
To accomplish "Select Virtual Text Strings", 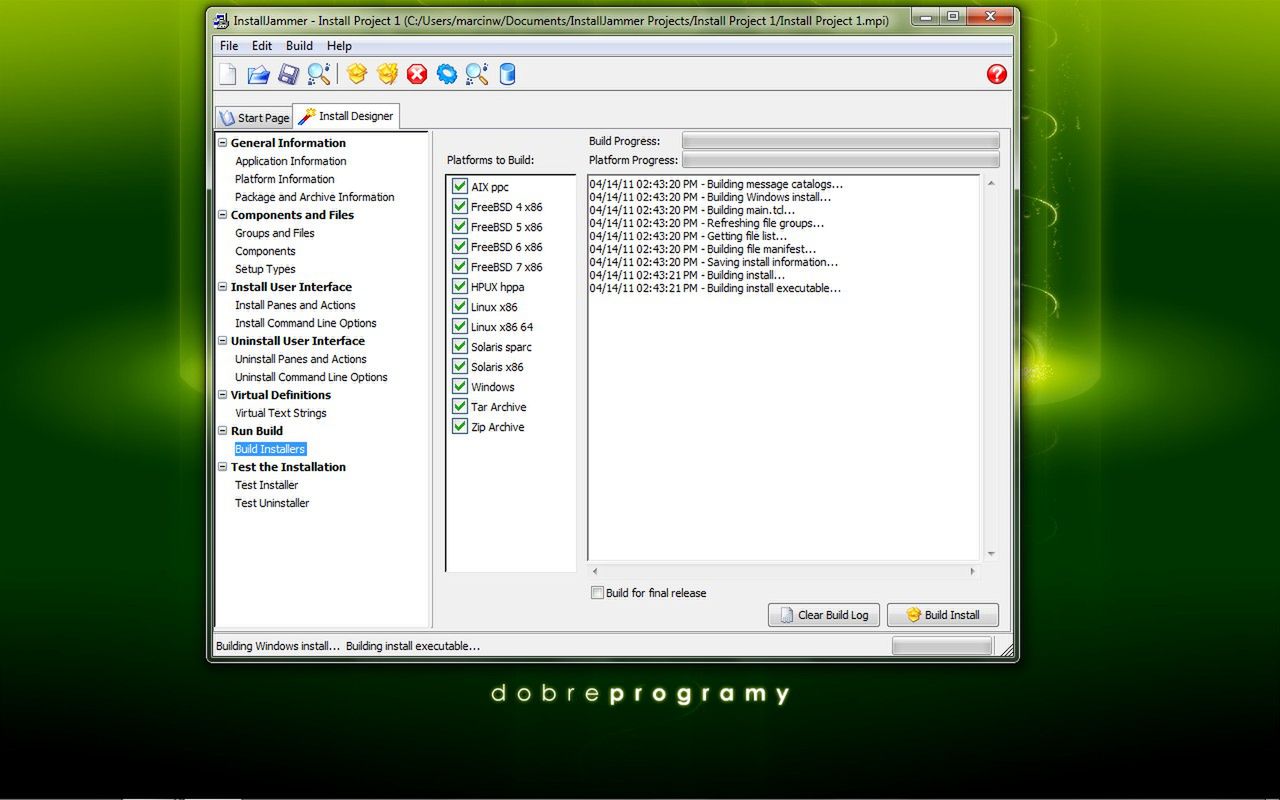I will tap(280, 413).
